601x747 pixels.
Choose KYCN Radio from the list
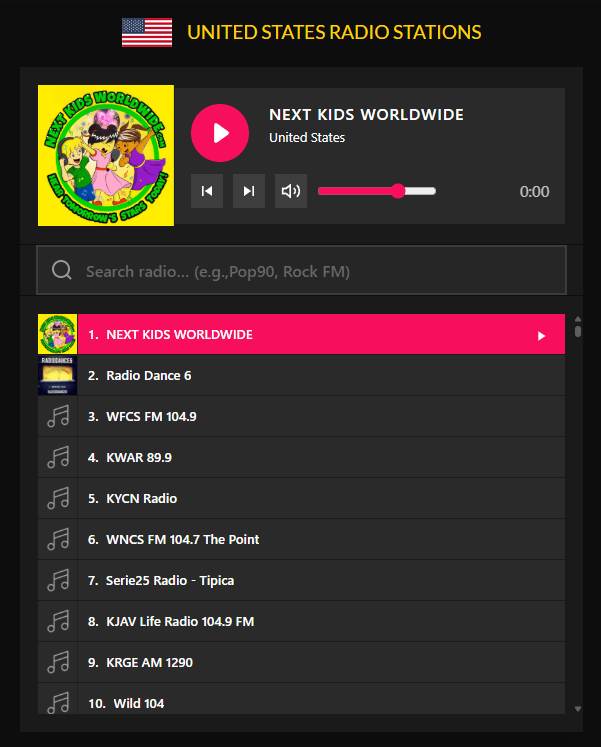[x=141, y=499]
